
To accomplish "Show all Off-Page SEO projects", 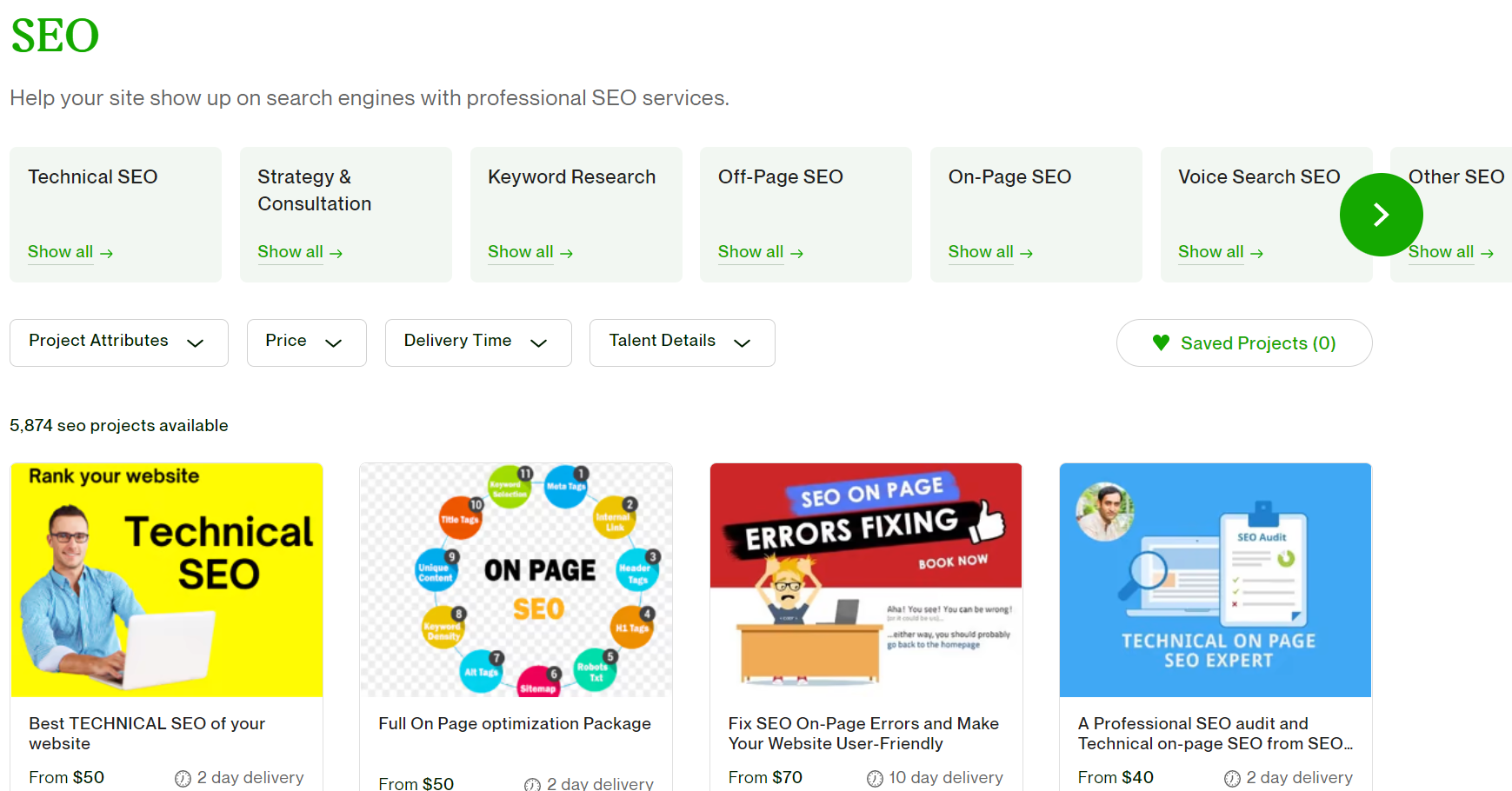I will click(x=750, y=252).
